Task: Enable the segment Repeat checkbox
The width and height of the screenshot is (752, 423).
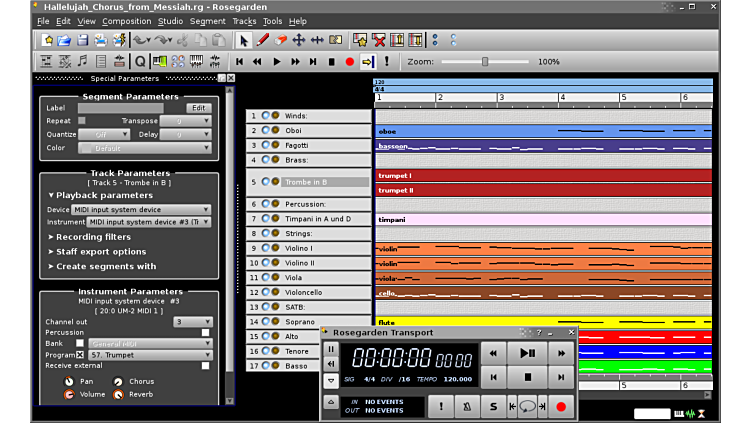Action: pos(82,120)
